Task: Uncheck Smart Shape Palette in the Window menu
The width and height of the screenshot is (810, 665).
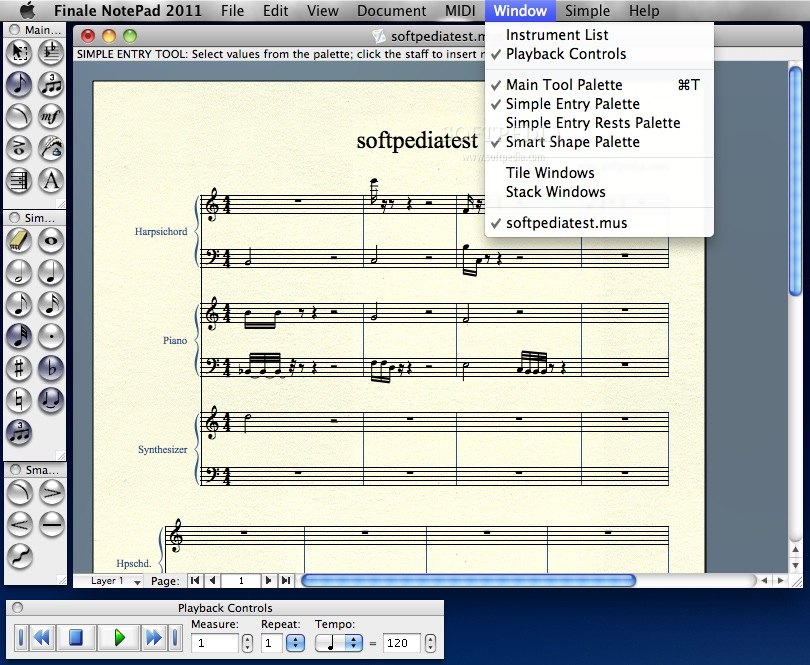Action: point(575,142)
